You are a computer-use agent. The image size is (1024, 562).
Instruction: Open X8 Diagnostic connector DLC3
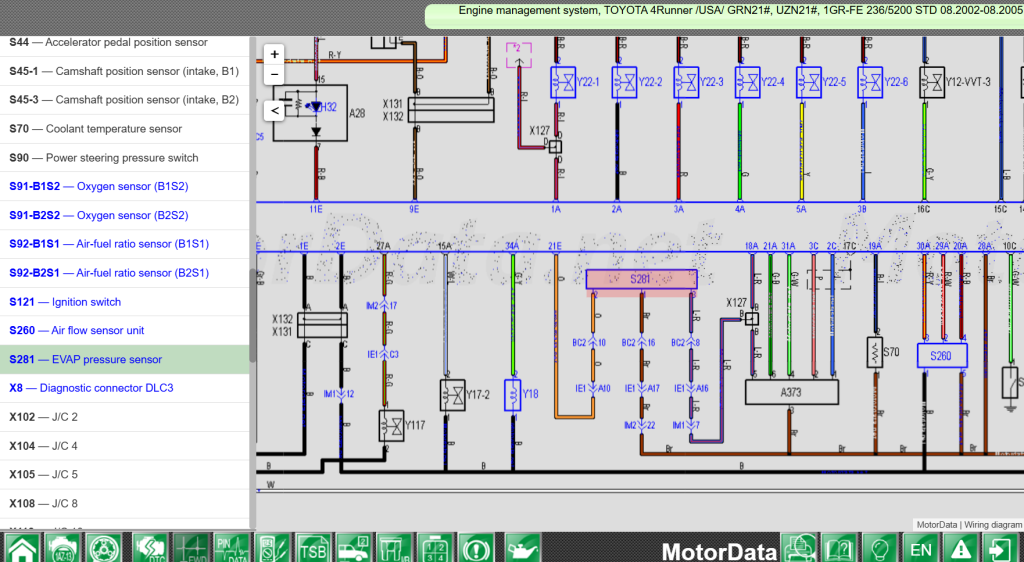click(125, 388)
